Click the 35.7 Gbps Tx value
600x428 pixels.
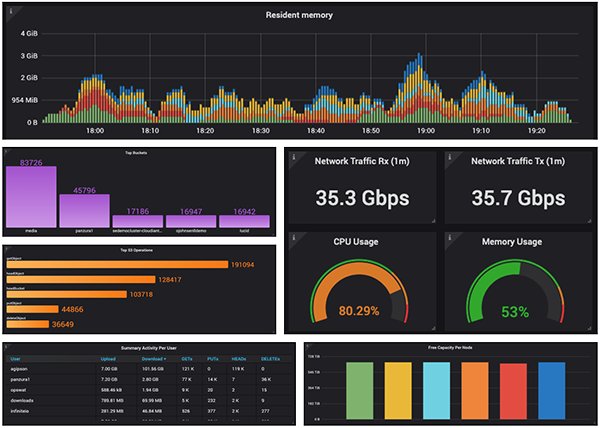(x=518, y=198)
